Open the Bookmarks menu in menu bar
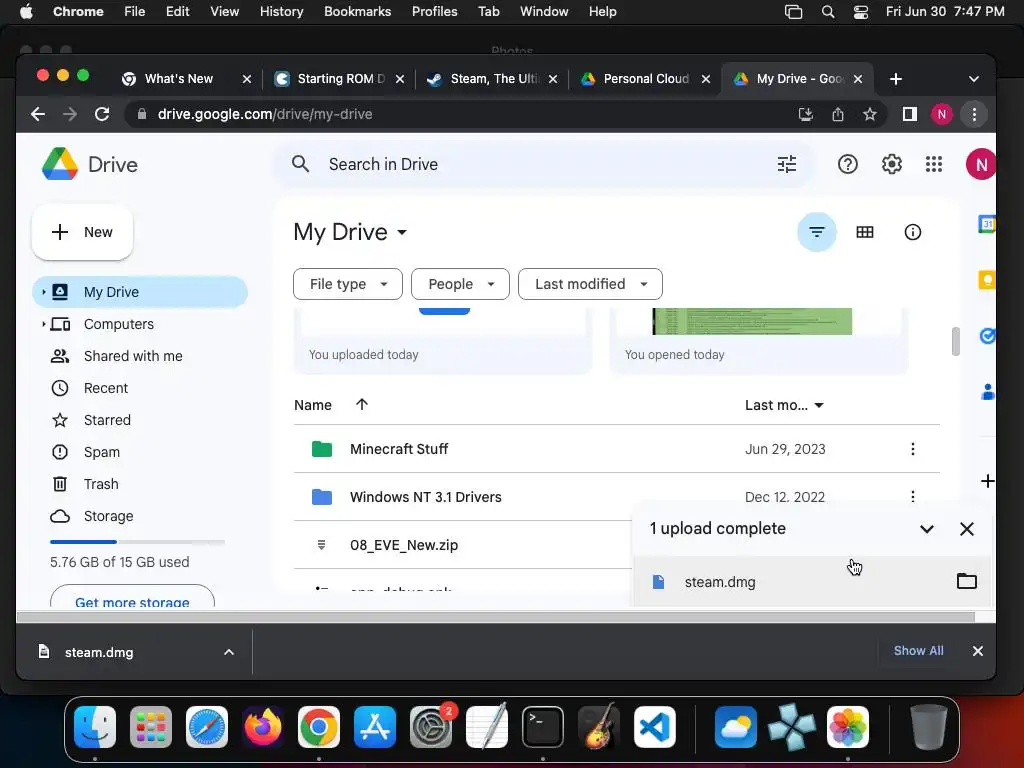1024x768 pixels. [357, 11]
